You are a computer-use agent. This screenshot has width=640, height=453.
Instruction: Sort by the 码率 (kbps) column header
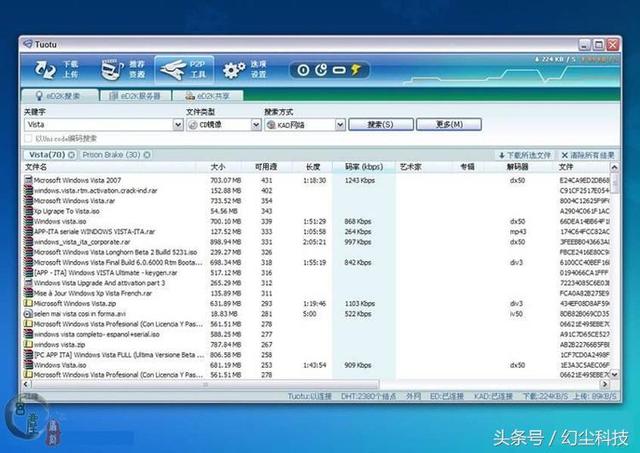coord(364,167)
